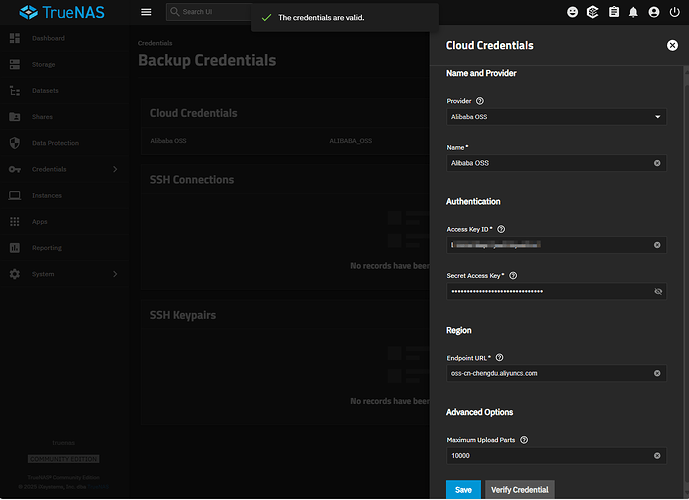Click the Storage sidebar icon

[x=15, y=65]
